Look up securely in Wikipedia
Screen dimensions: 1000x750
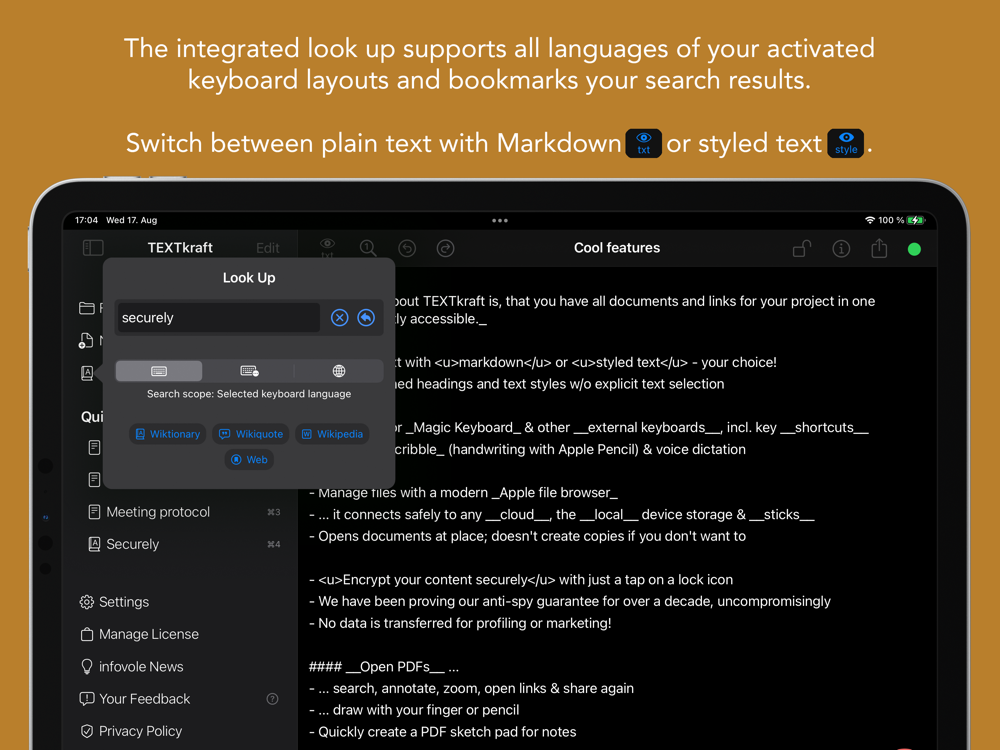pos(332,434)
